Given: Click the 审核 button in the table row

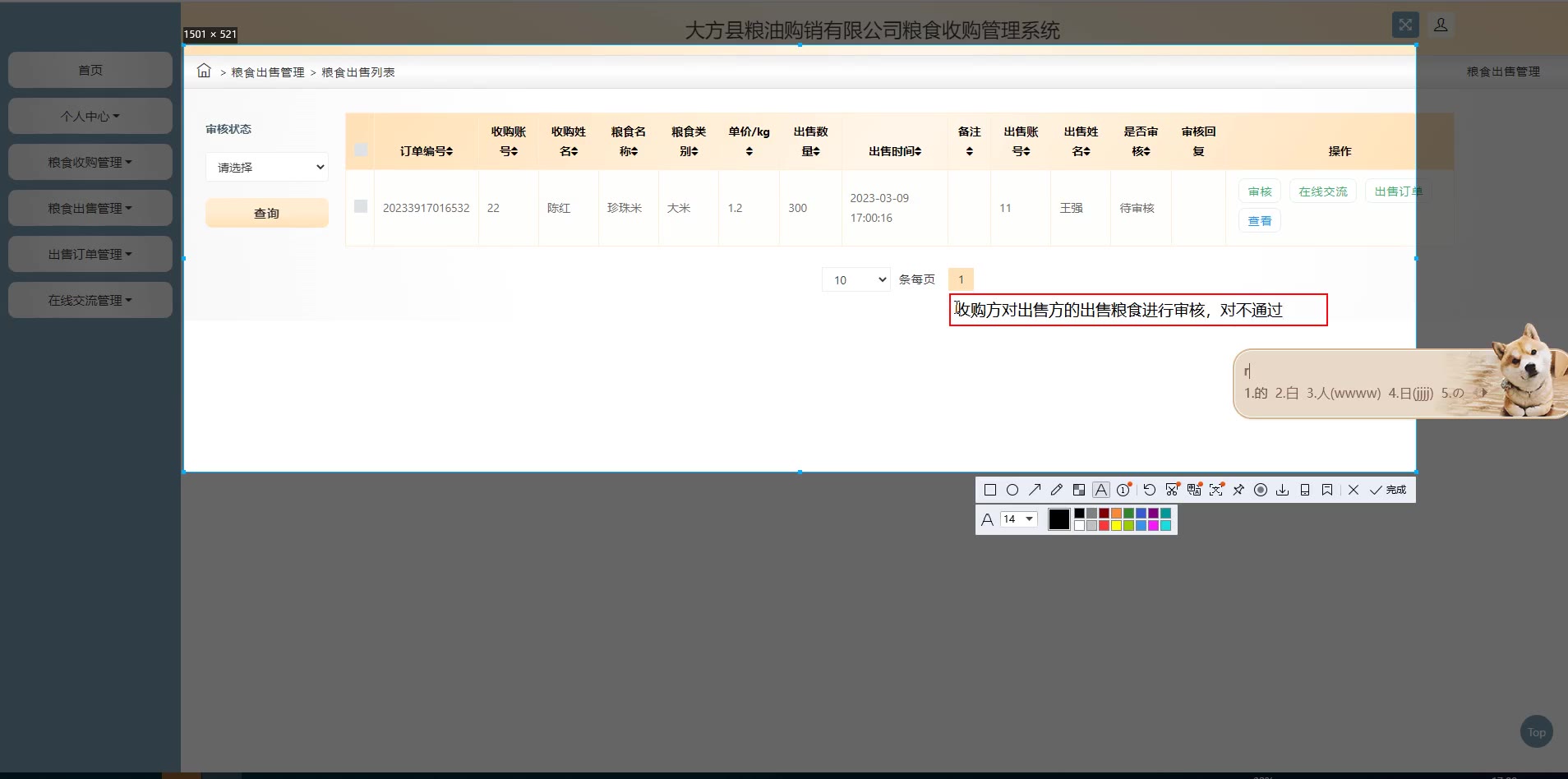Looking at the screenshot, I should [x=1260, y=191].
